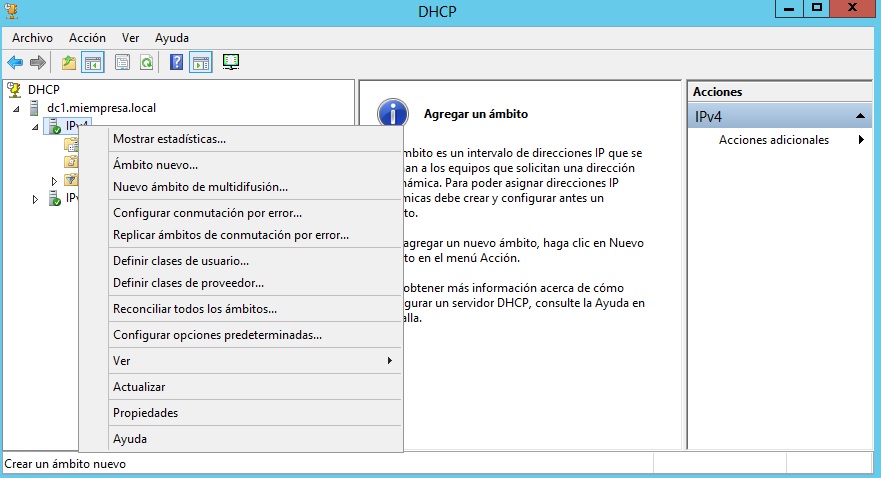Expand the IPv6 tree node

click(36, 199)
